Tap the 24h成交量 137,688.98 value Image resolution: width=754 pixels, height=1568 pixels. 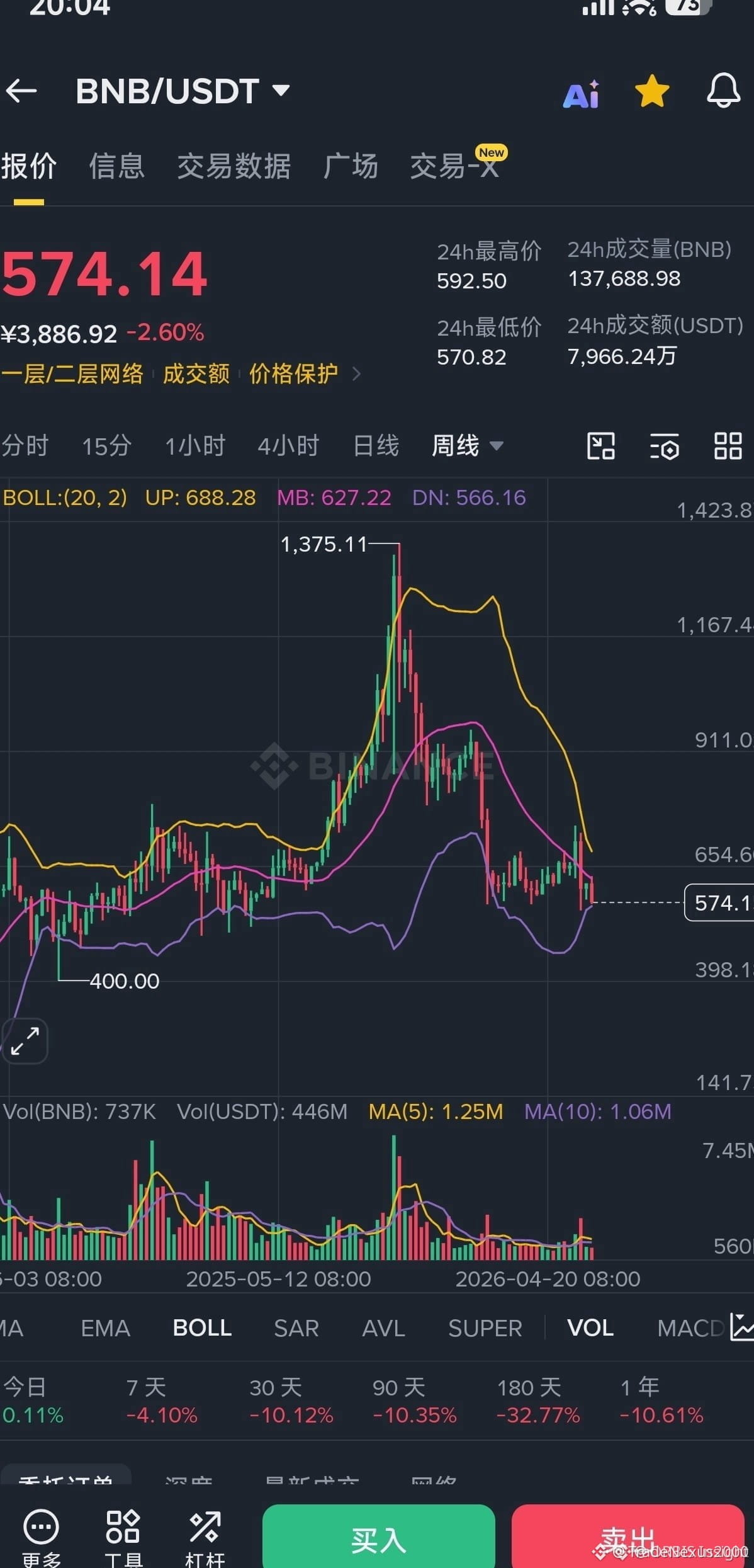[x=624, y=279]
